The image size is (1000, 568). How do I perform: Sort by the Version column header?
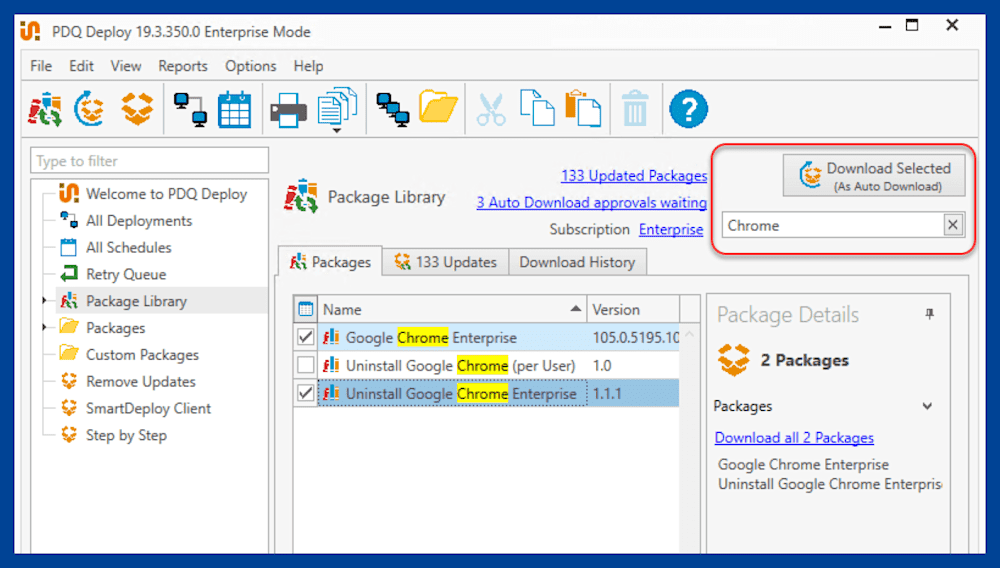633,309
